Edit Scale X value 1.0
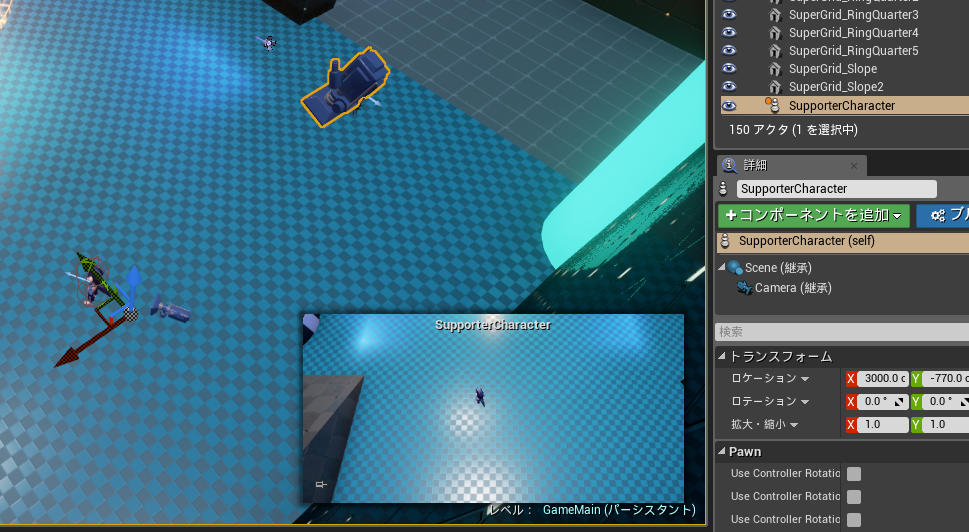This screenshot has width=969, height=532. (883, 424)
